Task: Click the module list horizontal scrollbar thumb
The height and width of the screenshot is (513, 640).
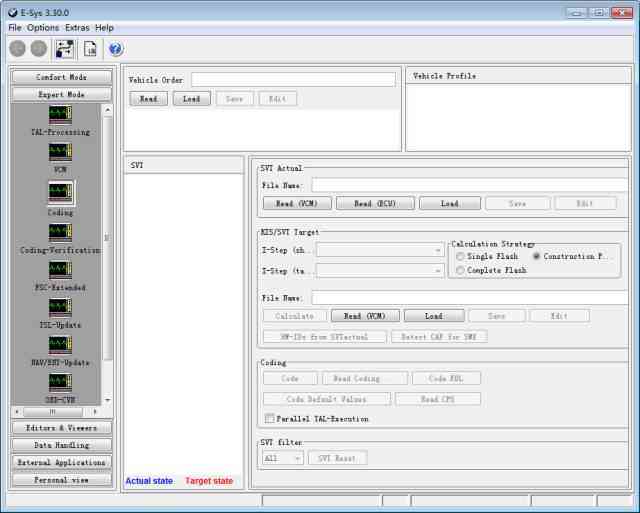Action: pyautogui.click(x=53, y=412)
